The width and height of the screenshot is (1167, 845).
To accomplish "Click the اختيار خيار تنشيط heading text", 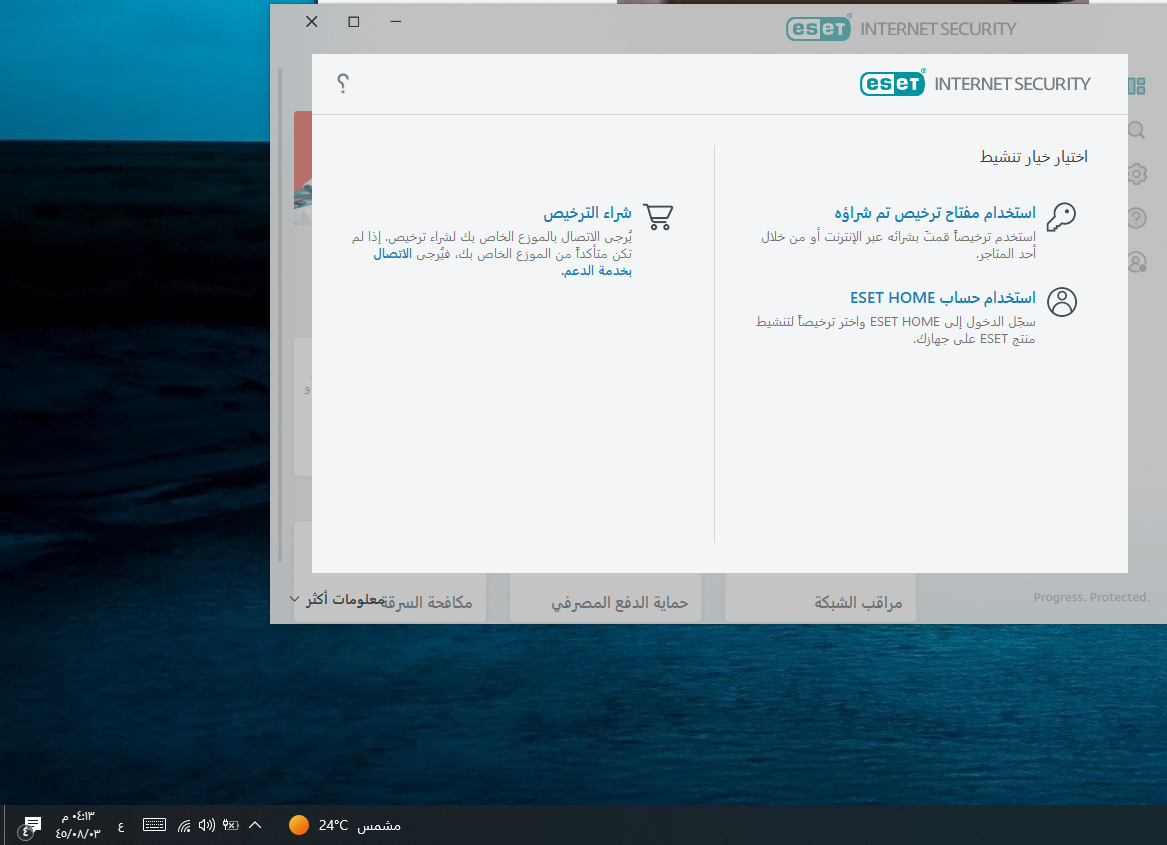I will [x=1034, y=157].
